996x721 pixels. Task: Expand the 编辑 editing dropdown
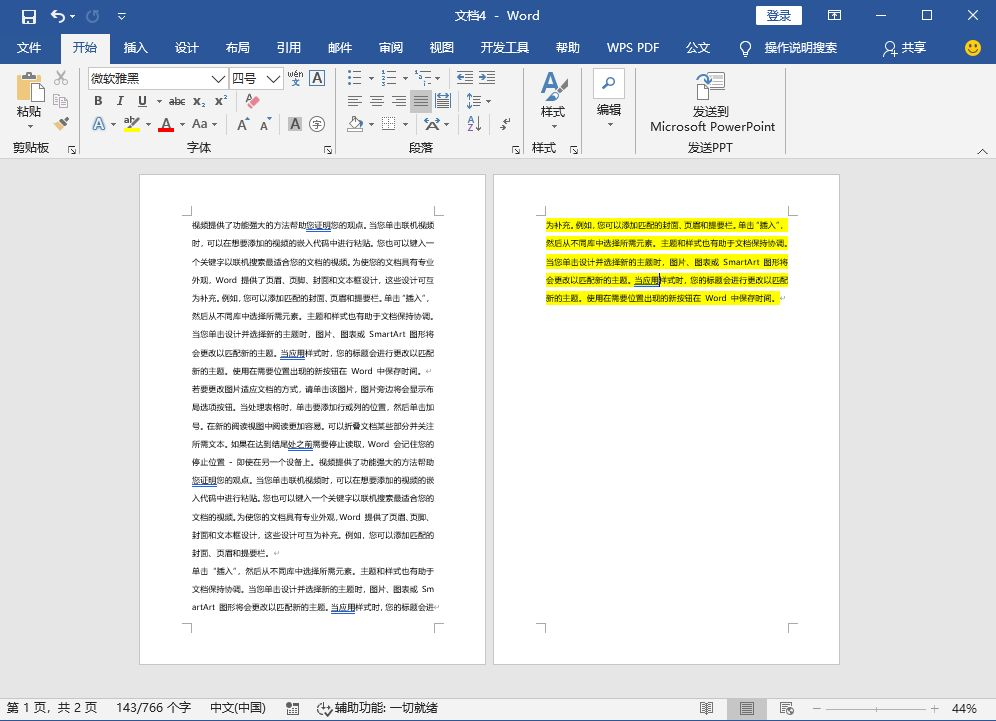tap(609, 101)
